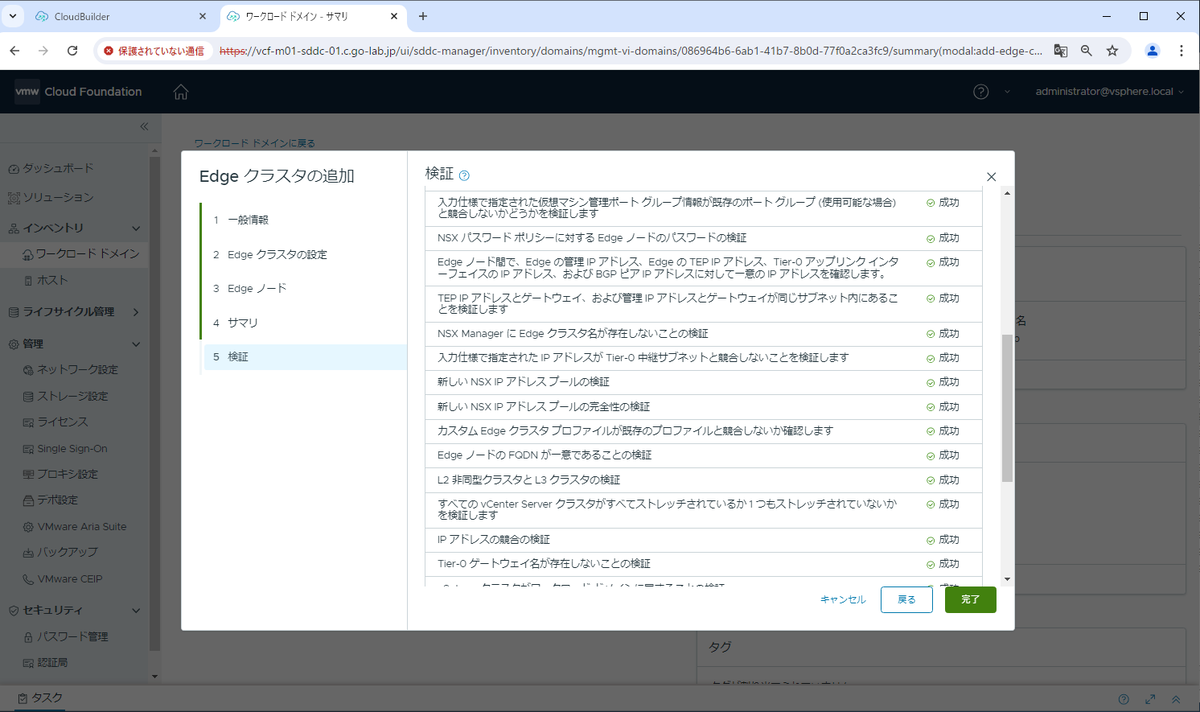Click the 保護されていない通信 security warning chip
1200x712 pixels.
pos(154,50)
